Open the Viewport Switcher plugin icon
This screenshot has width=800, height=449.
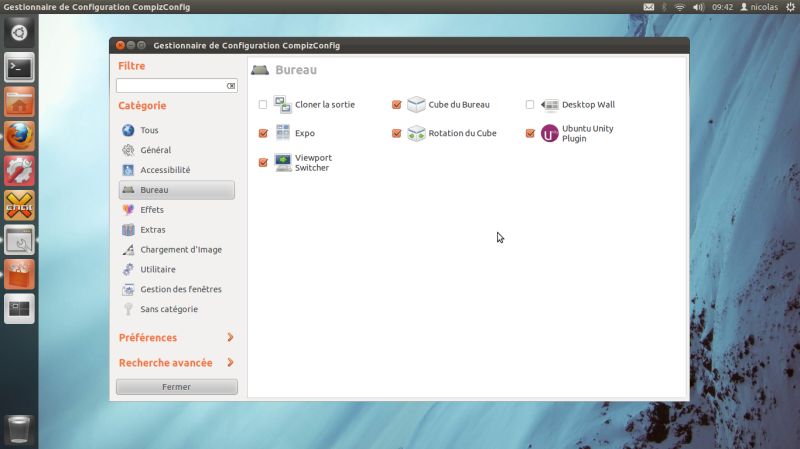pyautogui.click(x=283, y=162)
